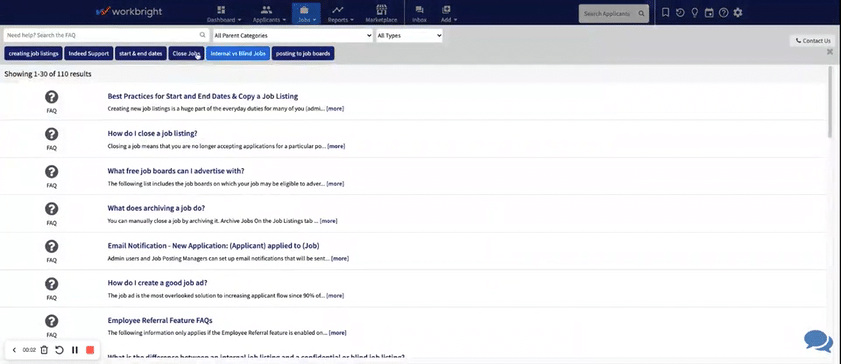Open 'What free job boards can I advertise with?'
Viewport: 841px width, 364px height.
tap(176, 171)
